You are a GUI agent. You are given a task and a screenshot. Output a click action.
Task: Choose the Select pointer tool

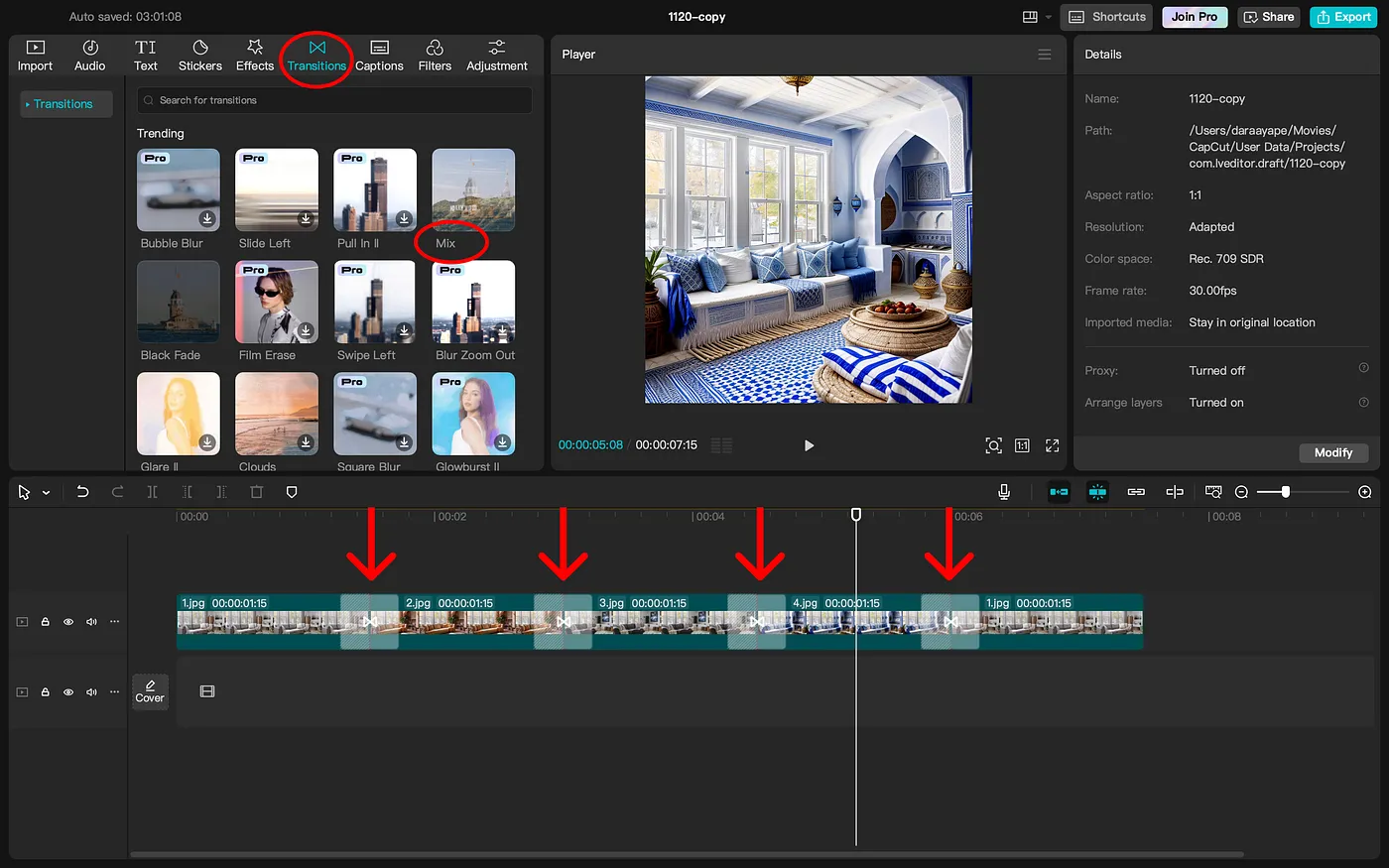pyautogui.click(x=24, y=492)
